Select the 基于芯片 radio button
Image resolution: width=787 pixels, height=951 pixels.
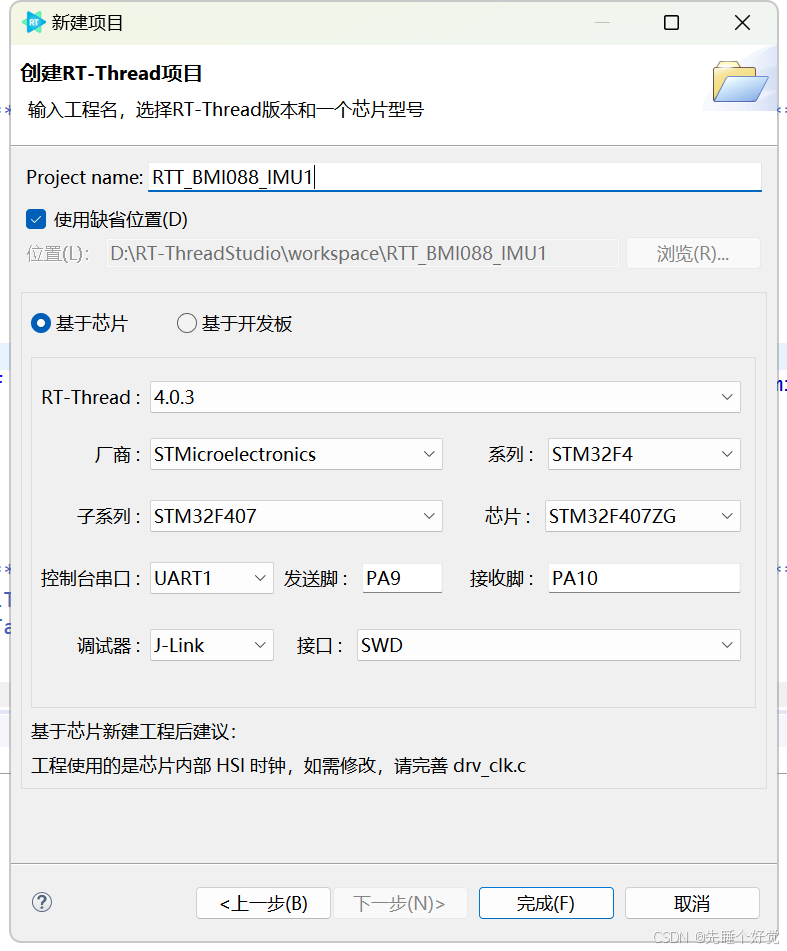pyautogui.click(x=41, y=323)
